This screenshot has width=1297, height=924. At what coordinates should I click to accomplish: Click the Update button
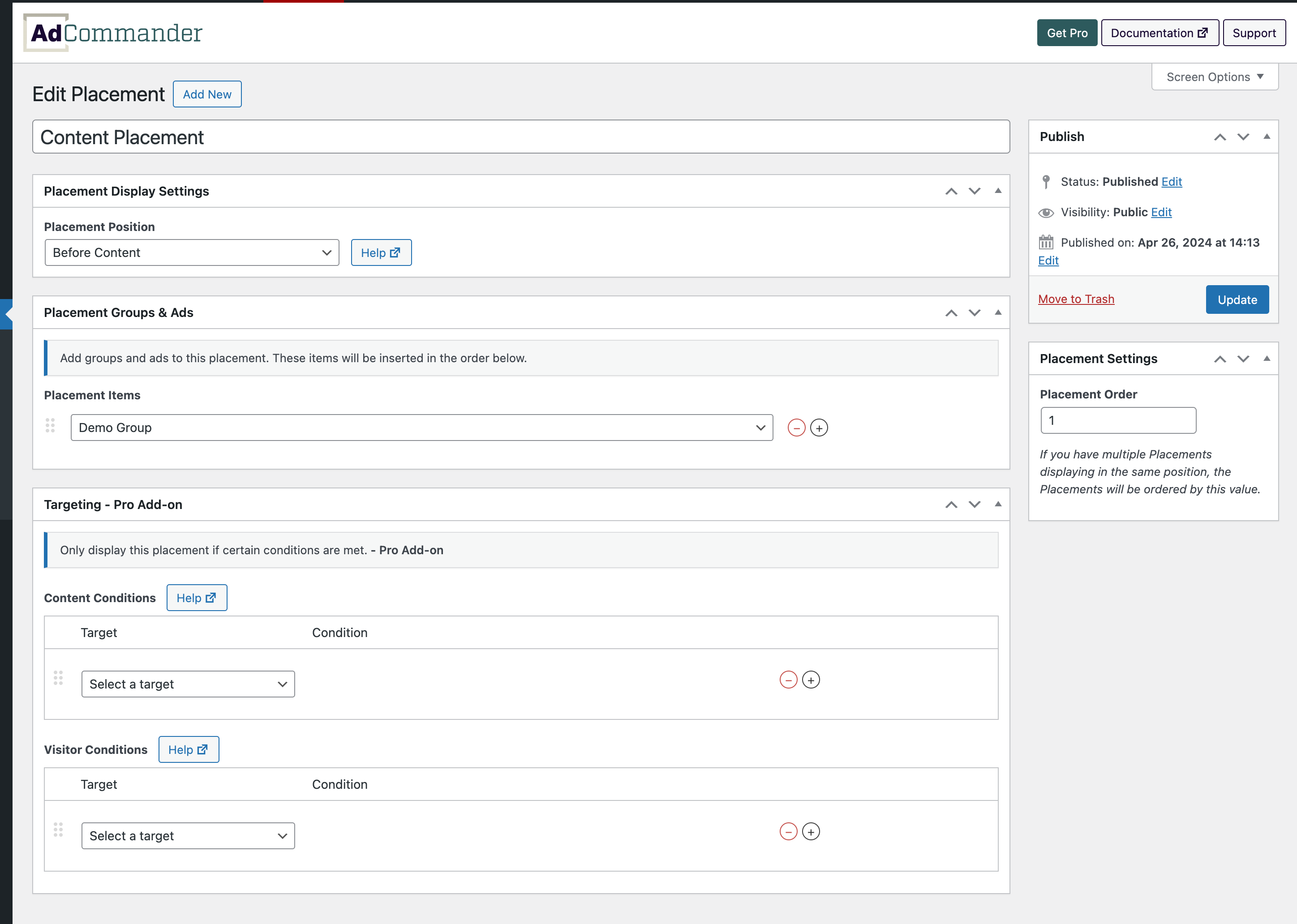click(x=1237, y=300)
